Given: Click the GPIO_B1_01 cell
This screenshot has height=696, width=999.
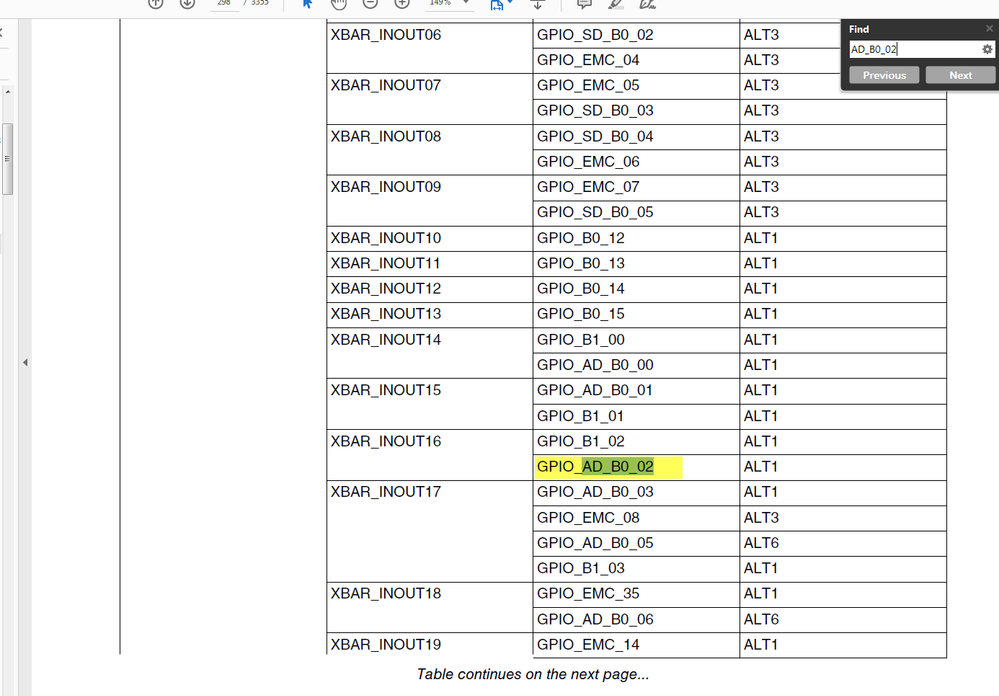Looking at the screenshot, I should (636, 416).
